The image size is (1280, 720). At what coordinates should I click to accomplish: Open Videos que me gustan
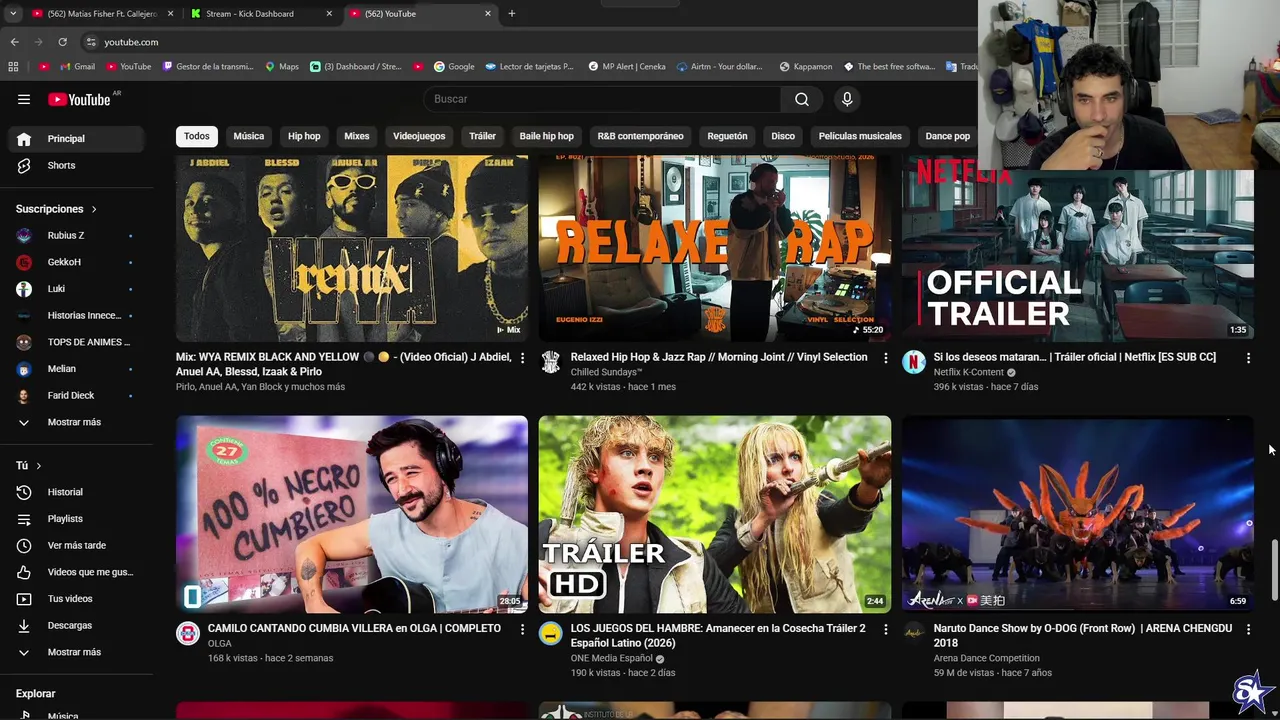coord(76,572)
